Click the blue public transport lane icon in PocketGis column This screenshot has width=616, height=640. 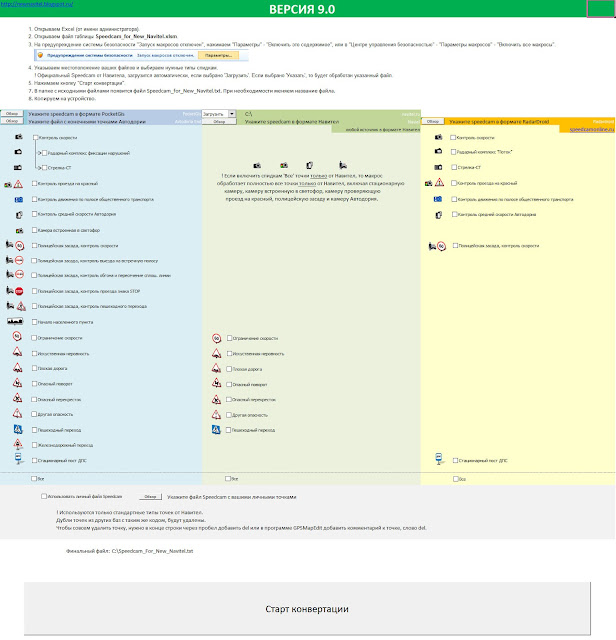pyautogui.click(x=19, y=200)
